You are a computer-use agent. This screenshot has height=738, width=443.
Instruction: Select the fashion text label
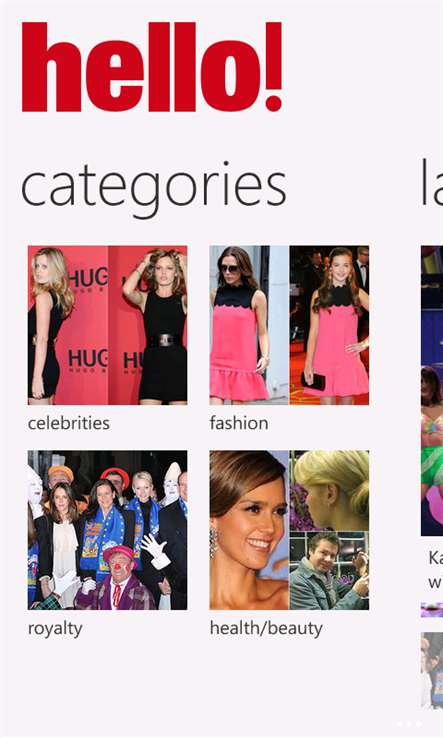click(239, 423)
